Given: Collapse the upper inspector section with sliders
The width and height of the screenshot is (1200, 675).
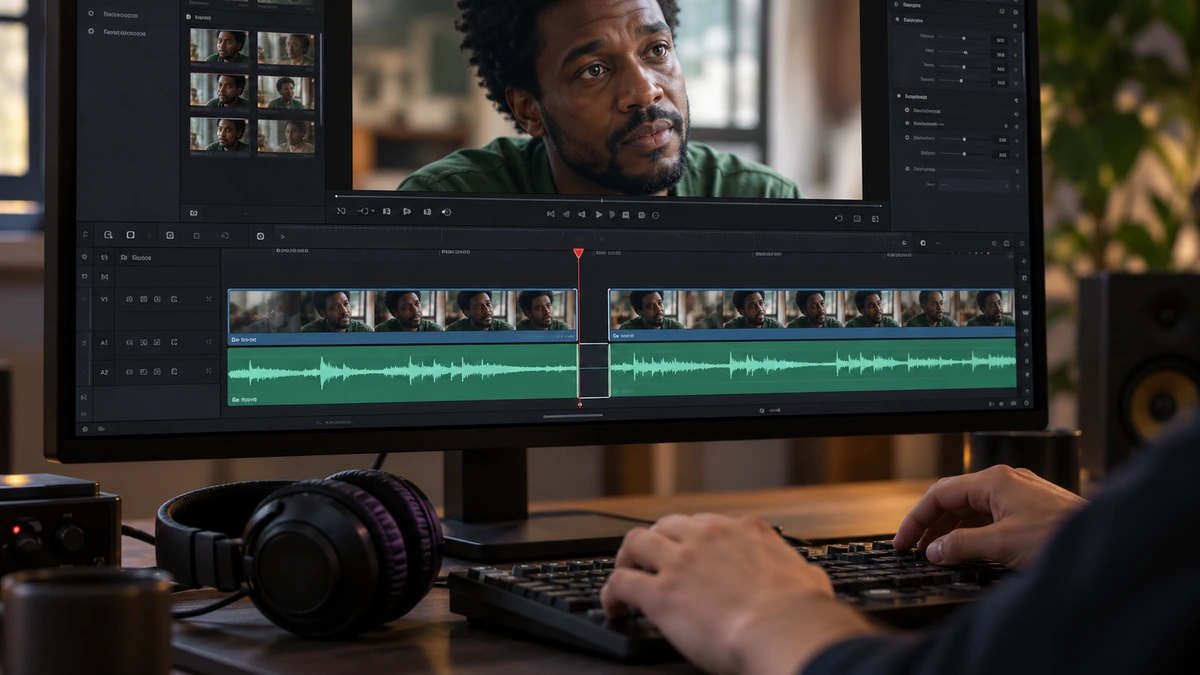Looking at the screenshot, I should (x=897, y=20).
